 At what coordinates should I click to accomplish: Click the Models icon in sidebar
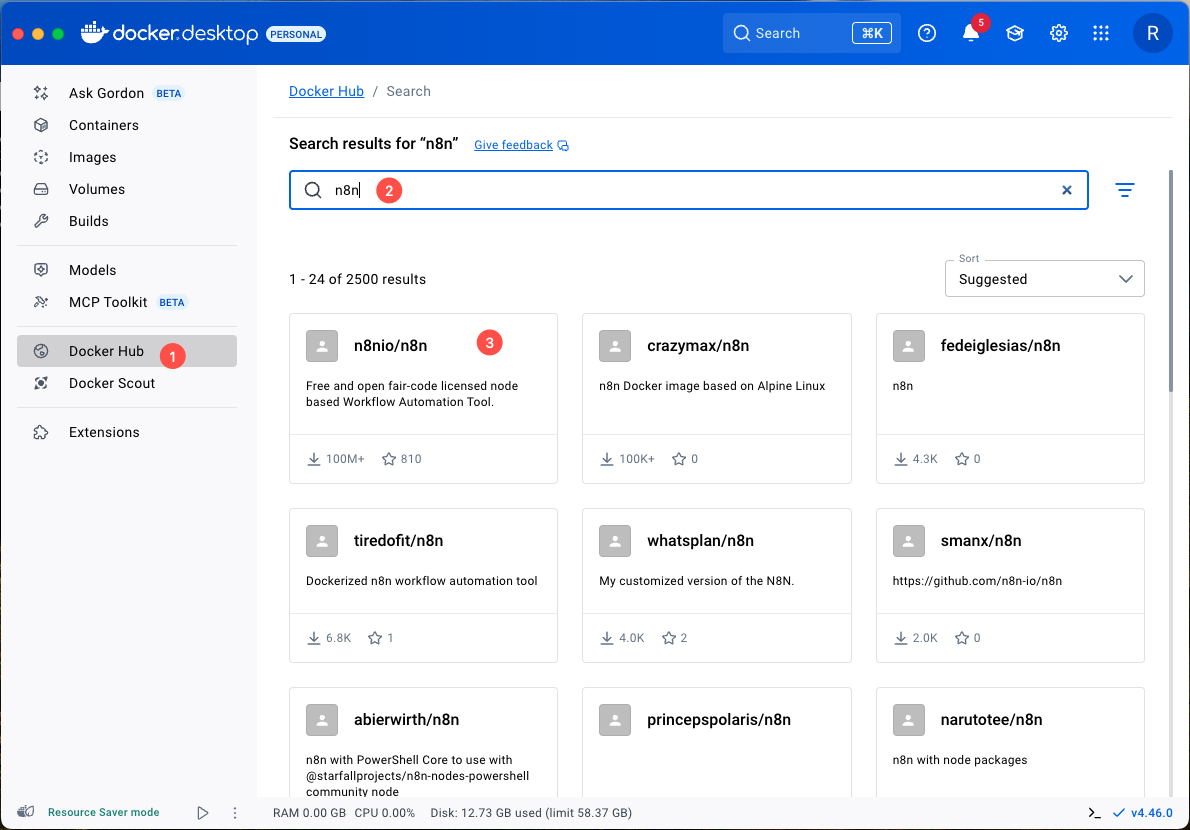pyautogui.click(x=41, y=270)
